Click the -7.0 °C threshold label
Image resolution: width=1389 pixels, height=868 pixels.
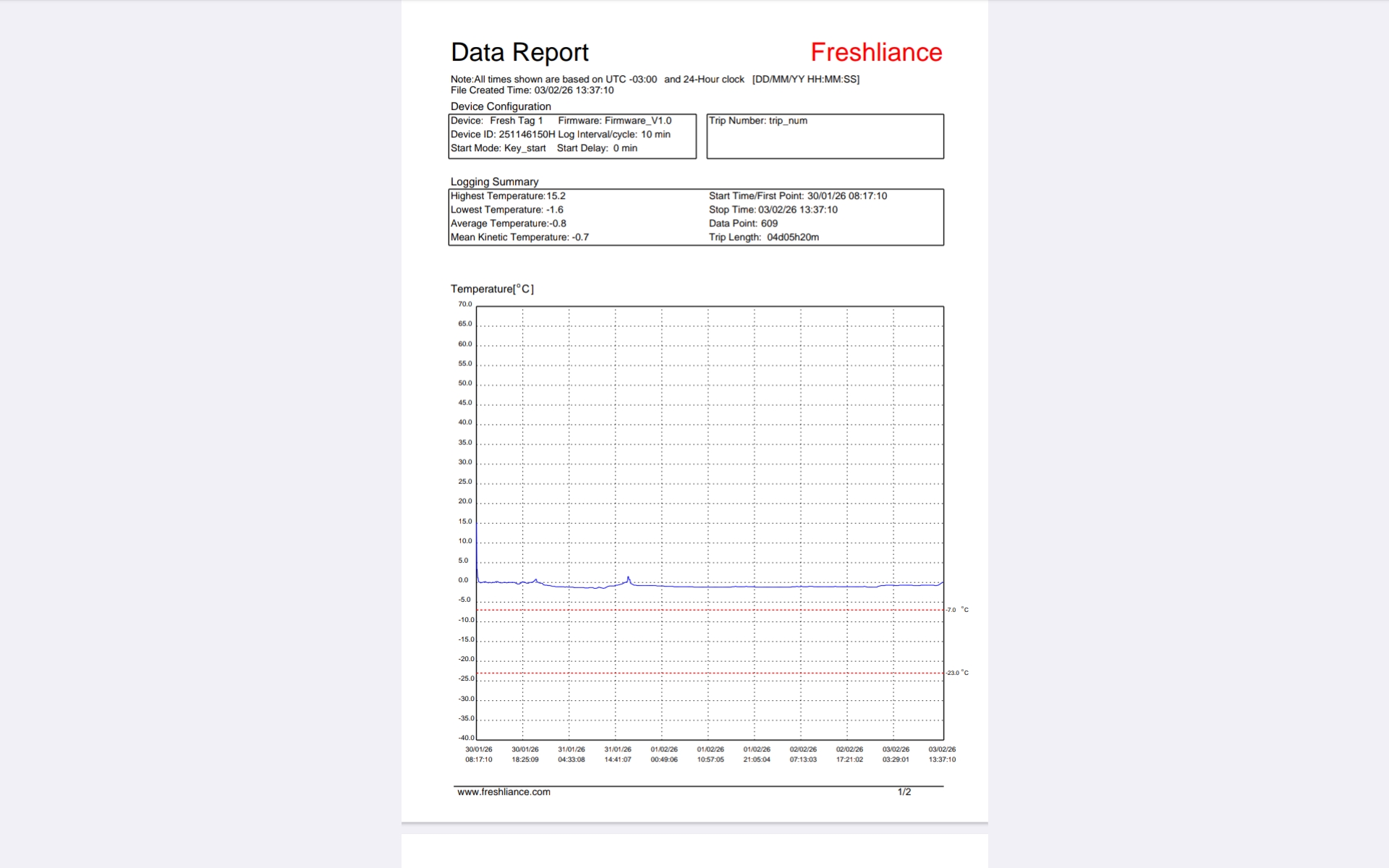pyautogui.click(x=956, y=610)
